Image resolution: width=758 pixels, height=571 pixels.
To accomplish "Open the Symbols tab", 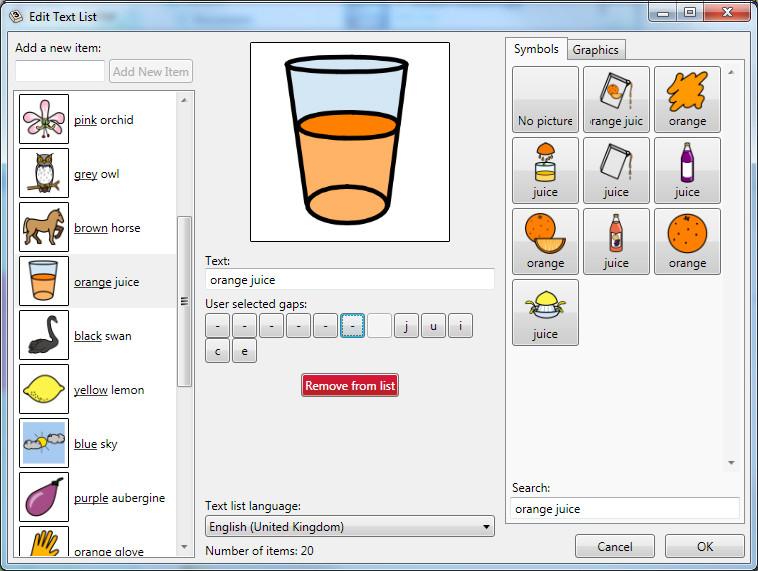I will pyautogui.click(x=536, y=49).
